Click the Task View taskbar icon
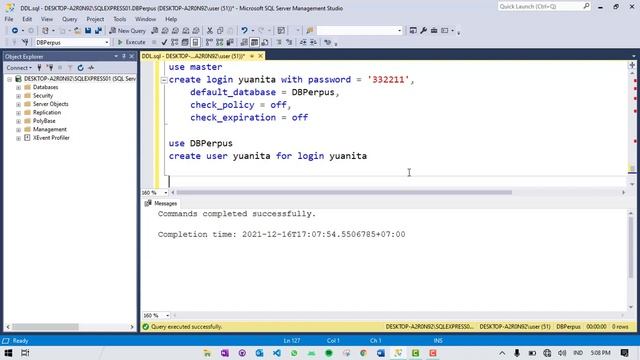 click(25, 353)
